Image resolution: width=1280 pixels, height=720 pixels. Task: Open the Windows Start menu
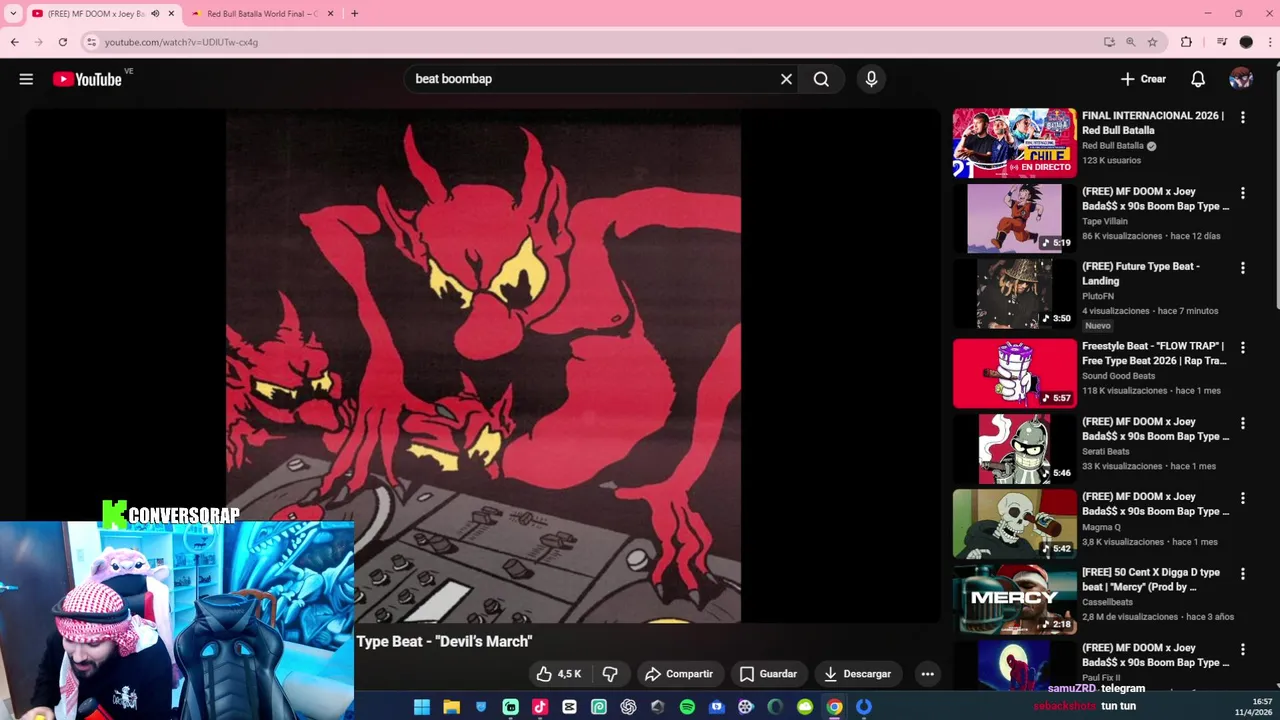click(x=422, y=707)
